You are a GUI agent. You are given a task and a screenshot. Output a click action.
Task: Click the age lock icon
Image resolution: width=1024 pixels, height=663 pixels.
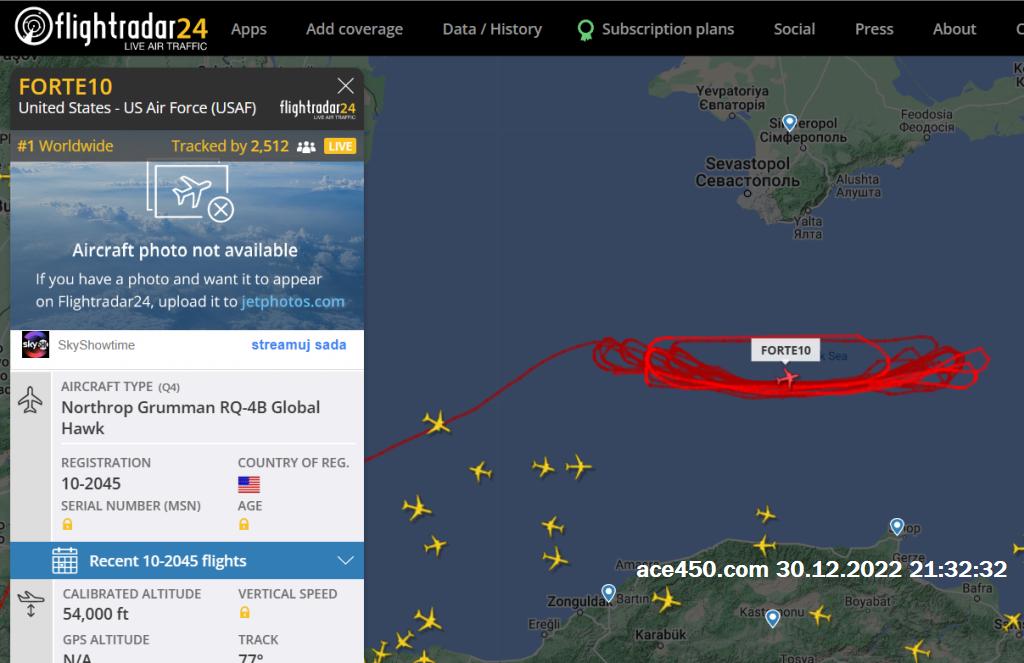244,524
